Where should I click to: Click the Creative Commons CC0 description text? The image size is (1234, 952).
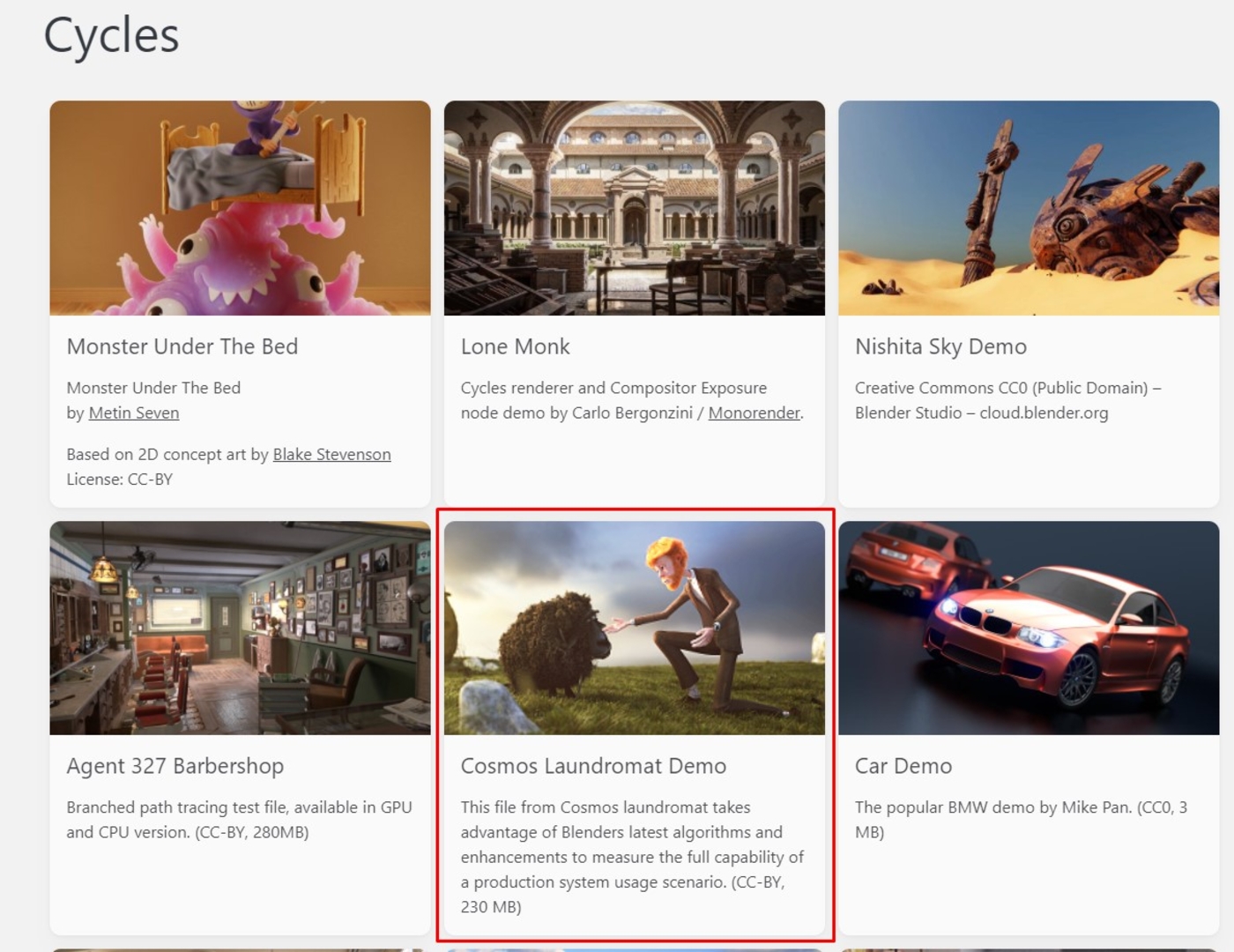(1008, 400)
